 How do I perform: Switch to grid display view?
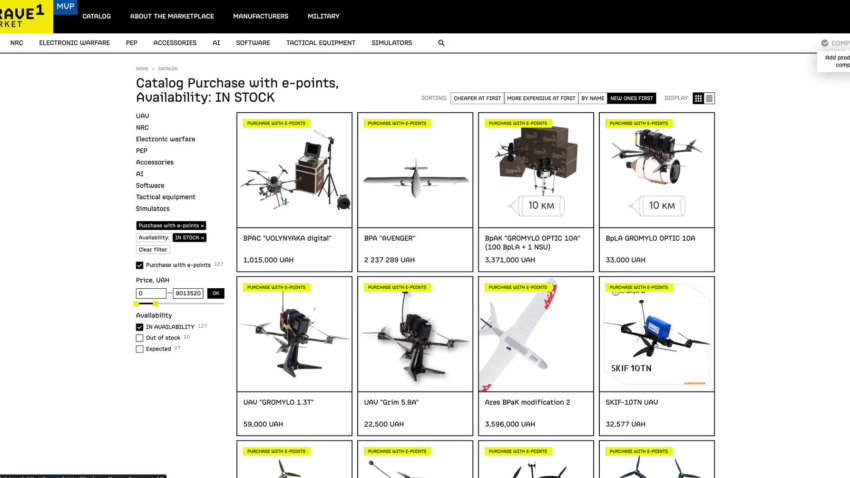pos(699,98)
